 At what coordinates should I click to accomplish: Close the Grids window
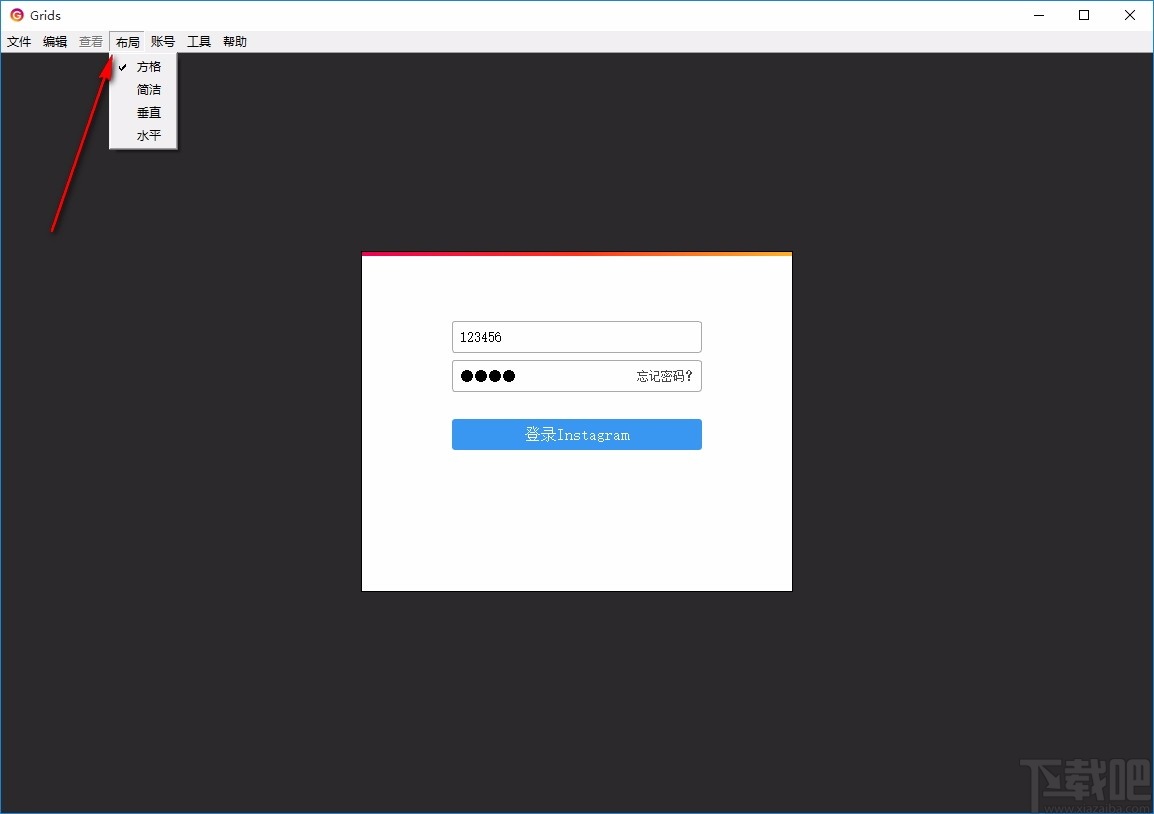1130,15
